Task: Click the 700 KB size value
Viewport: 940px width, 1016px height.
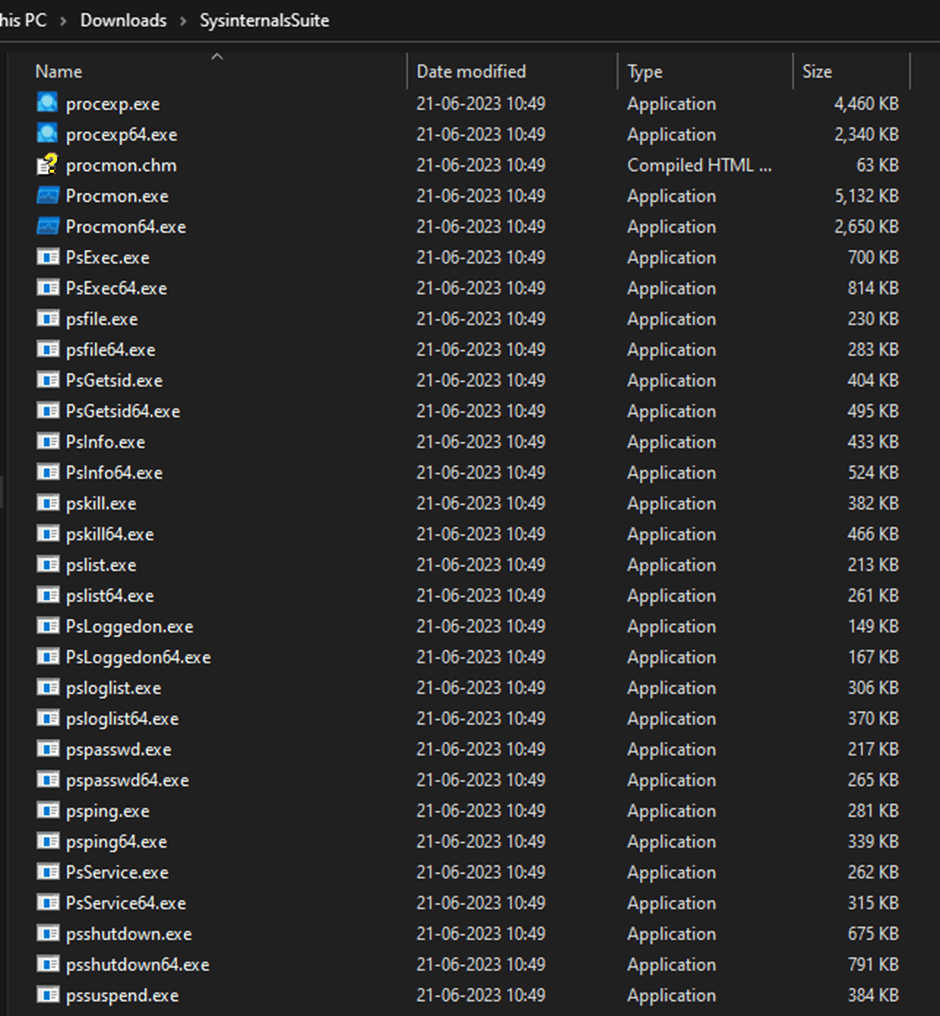Action: coord(873,257)
